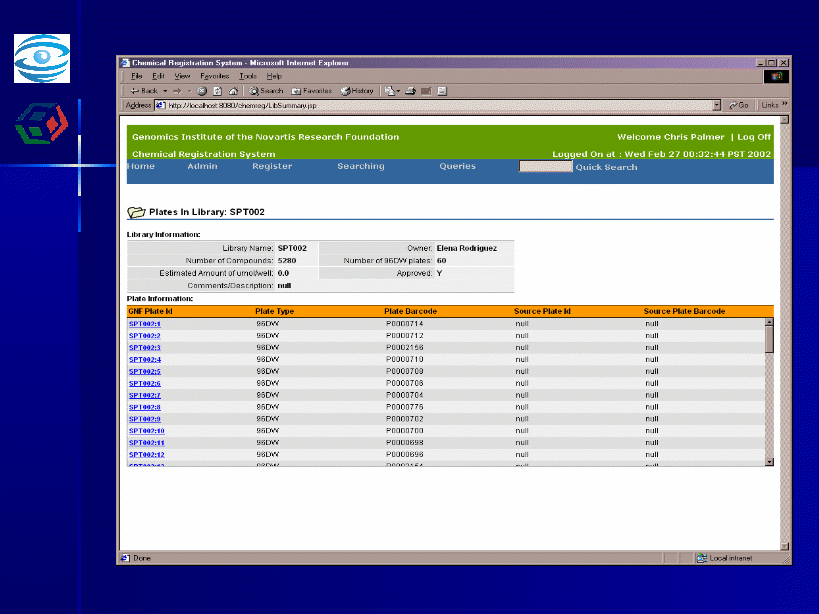Open the Register navigation item
Image resolution: width=819 pixels, height=614 pixels.
click(272, 167)
